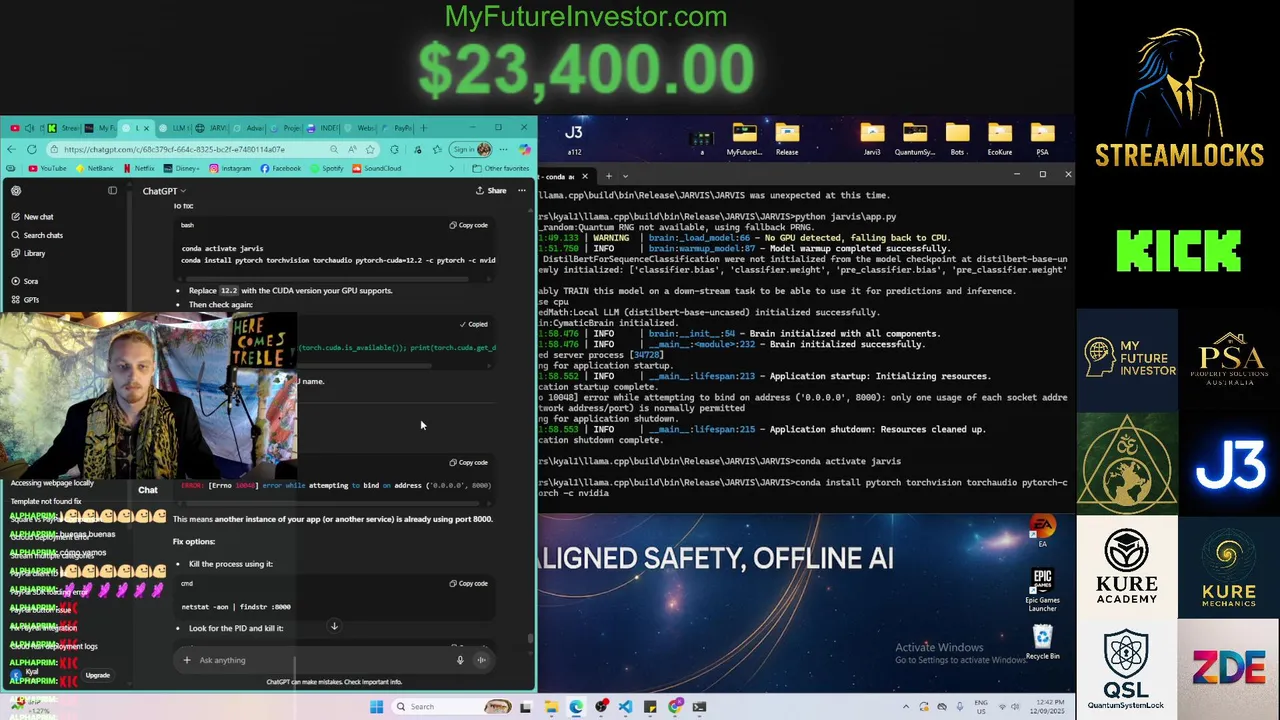This screenshot has height=720, width=1280.
Task: Open Netflix bookmark in favorites bar
Action: tap(138, 168)
